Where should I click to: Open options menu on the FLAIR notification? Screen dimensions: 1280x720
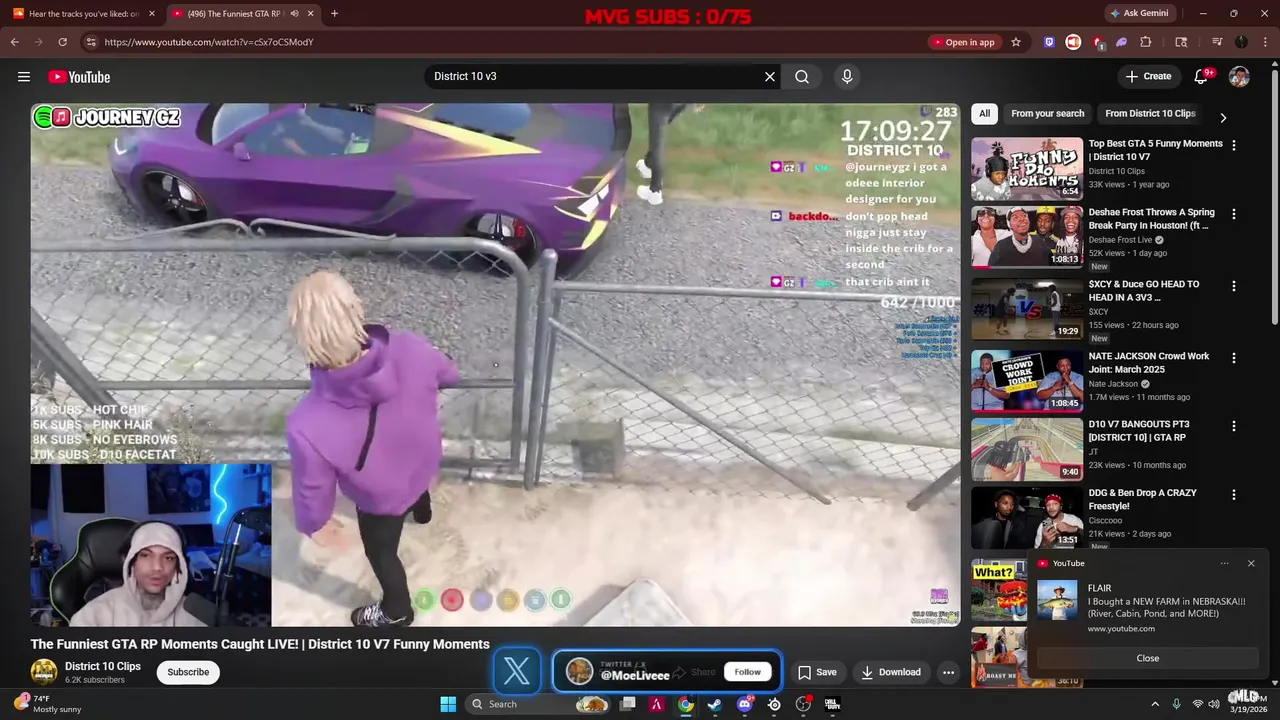[1225, 563]
